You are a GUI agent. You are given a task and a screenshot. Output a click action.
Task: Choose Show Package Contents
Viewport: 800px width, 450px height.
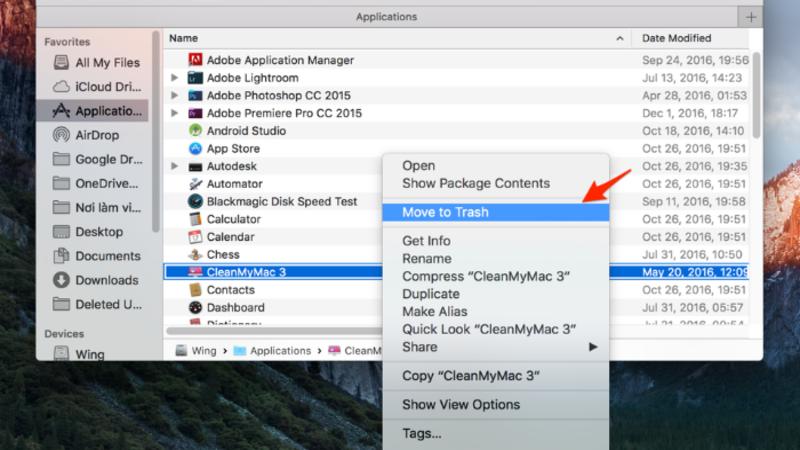(x=495, y=183)
